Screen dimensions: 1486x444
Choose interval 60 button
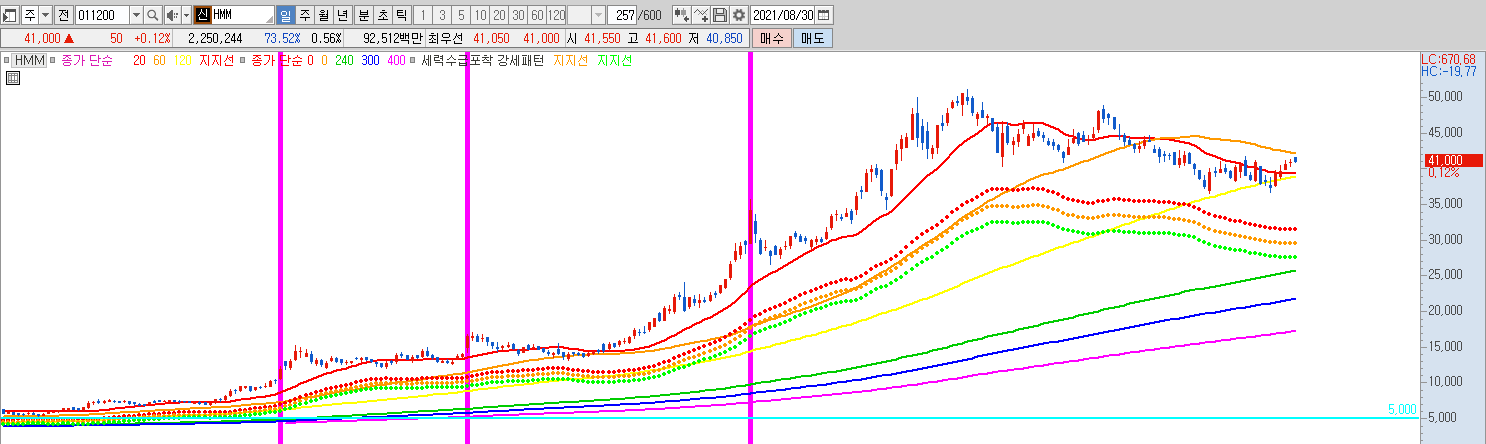(538, 15)
